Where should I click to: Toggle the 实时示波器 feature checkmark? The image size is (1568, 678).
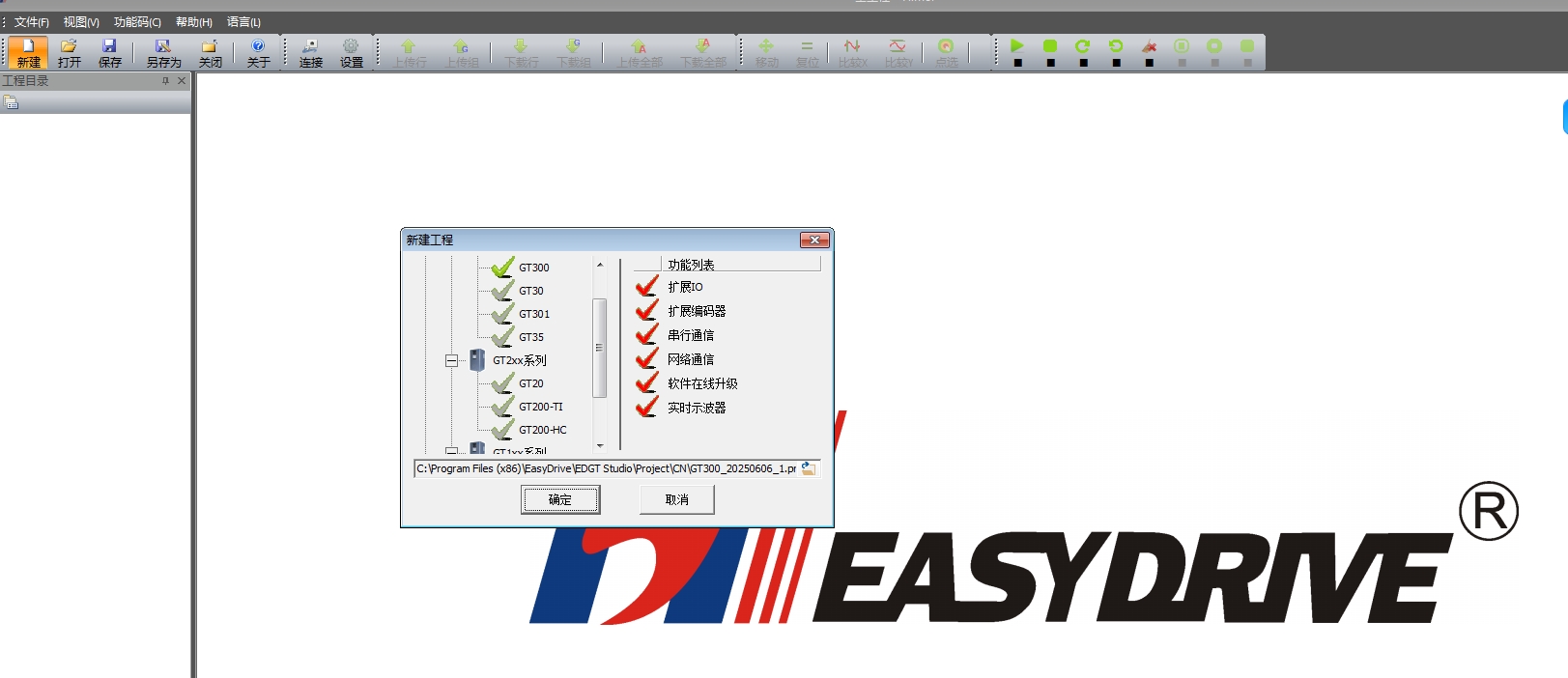(x=646, y=408)
